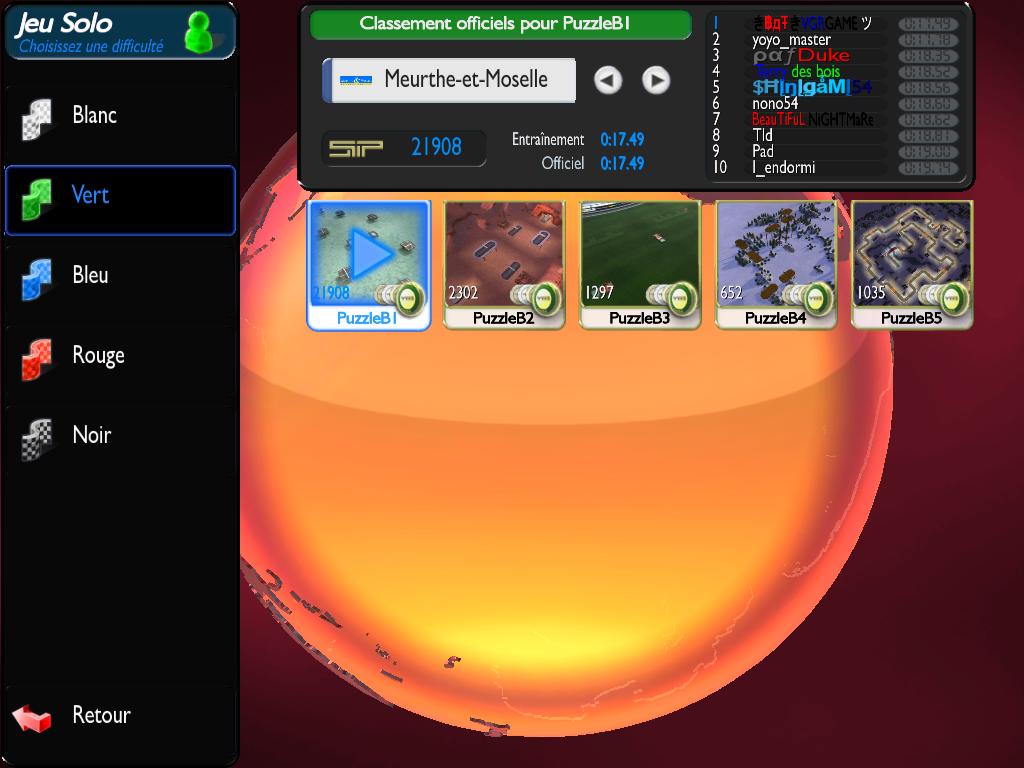The image size is (1024, 768).
Task: Select the black flag Noir icon
Action: 37,439
